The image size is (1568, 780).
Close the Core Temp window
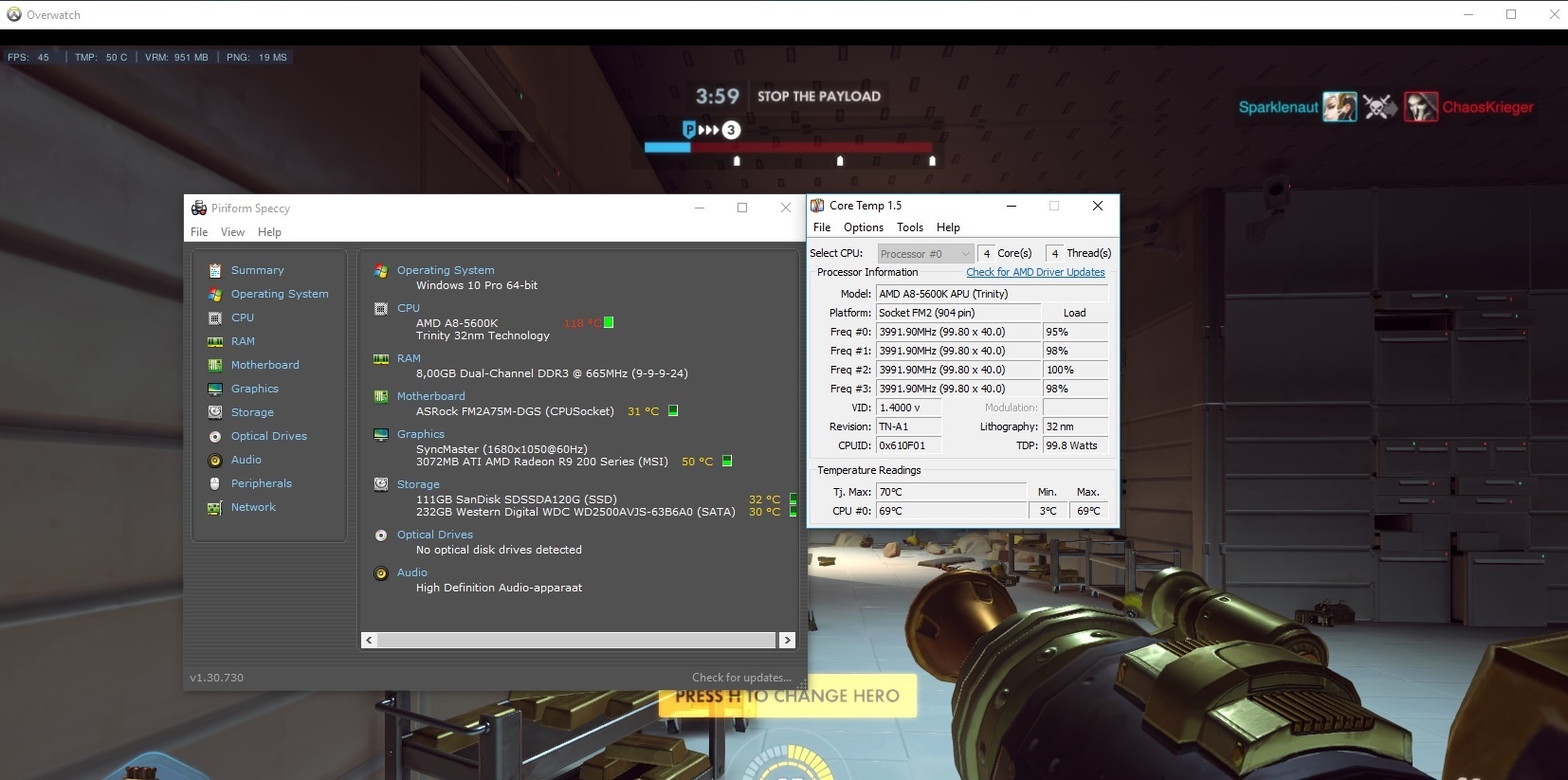[x=1098, y=206]
